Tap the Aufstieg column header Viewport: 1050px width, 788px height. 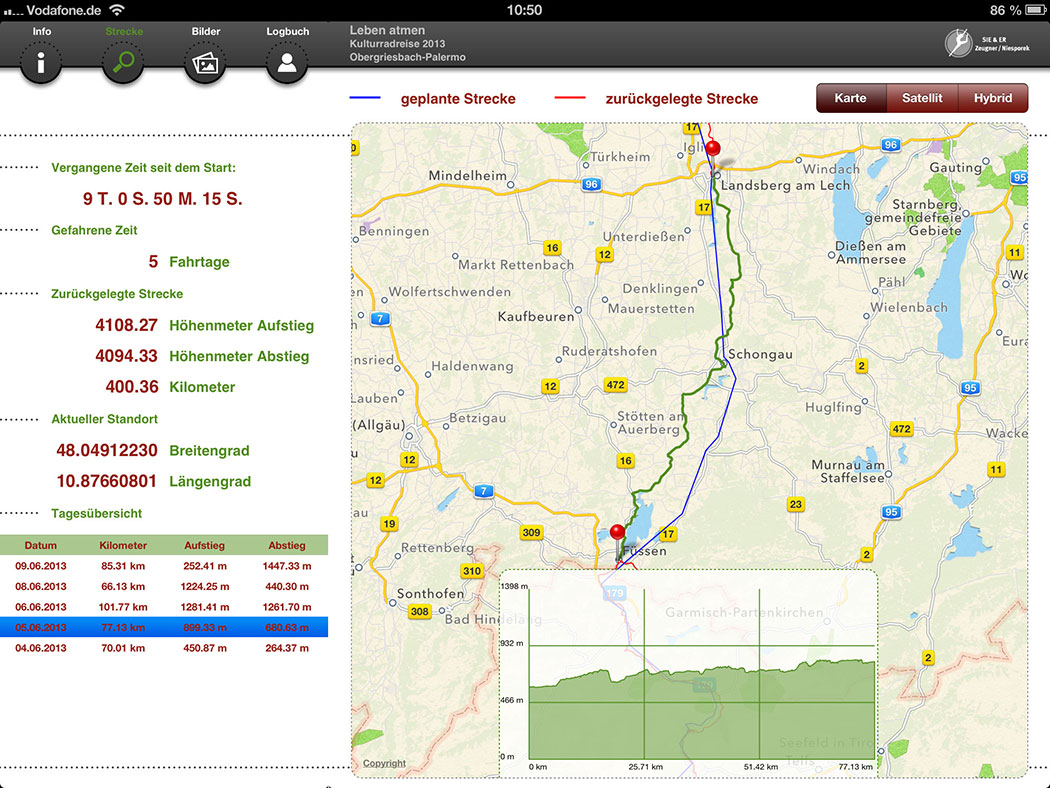[x=205, y=545]
